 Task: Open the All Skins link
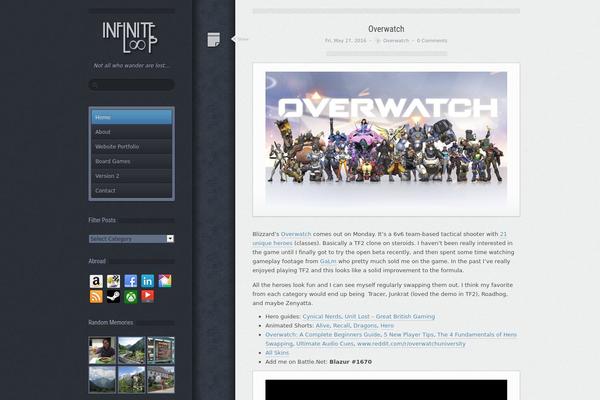[x=277, y=353]
